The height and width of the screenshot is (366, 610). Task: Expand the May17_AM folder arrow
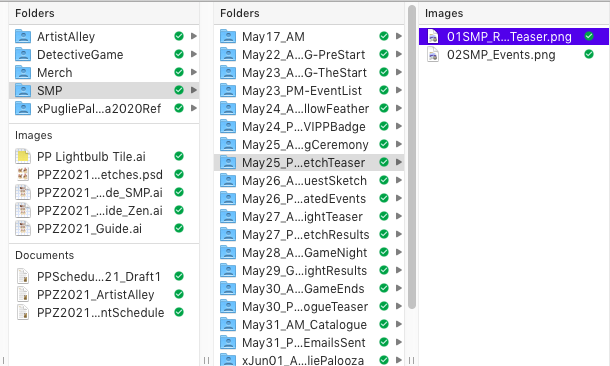[399, 36]
